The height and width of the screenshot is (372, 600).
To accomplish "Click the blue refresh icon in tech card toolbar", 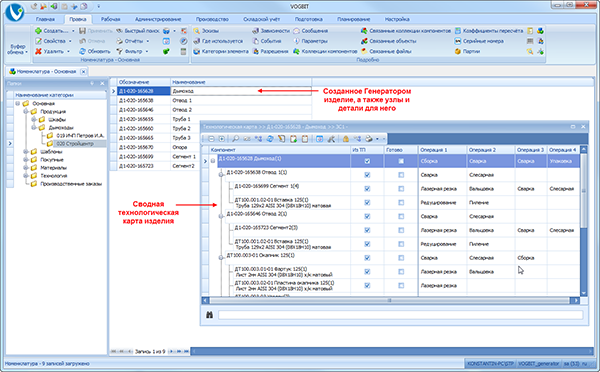I will [x=270, y=139].
